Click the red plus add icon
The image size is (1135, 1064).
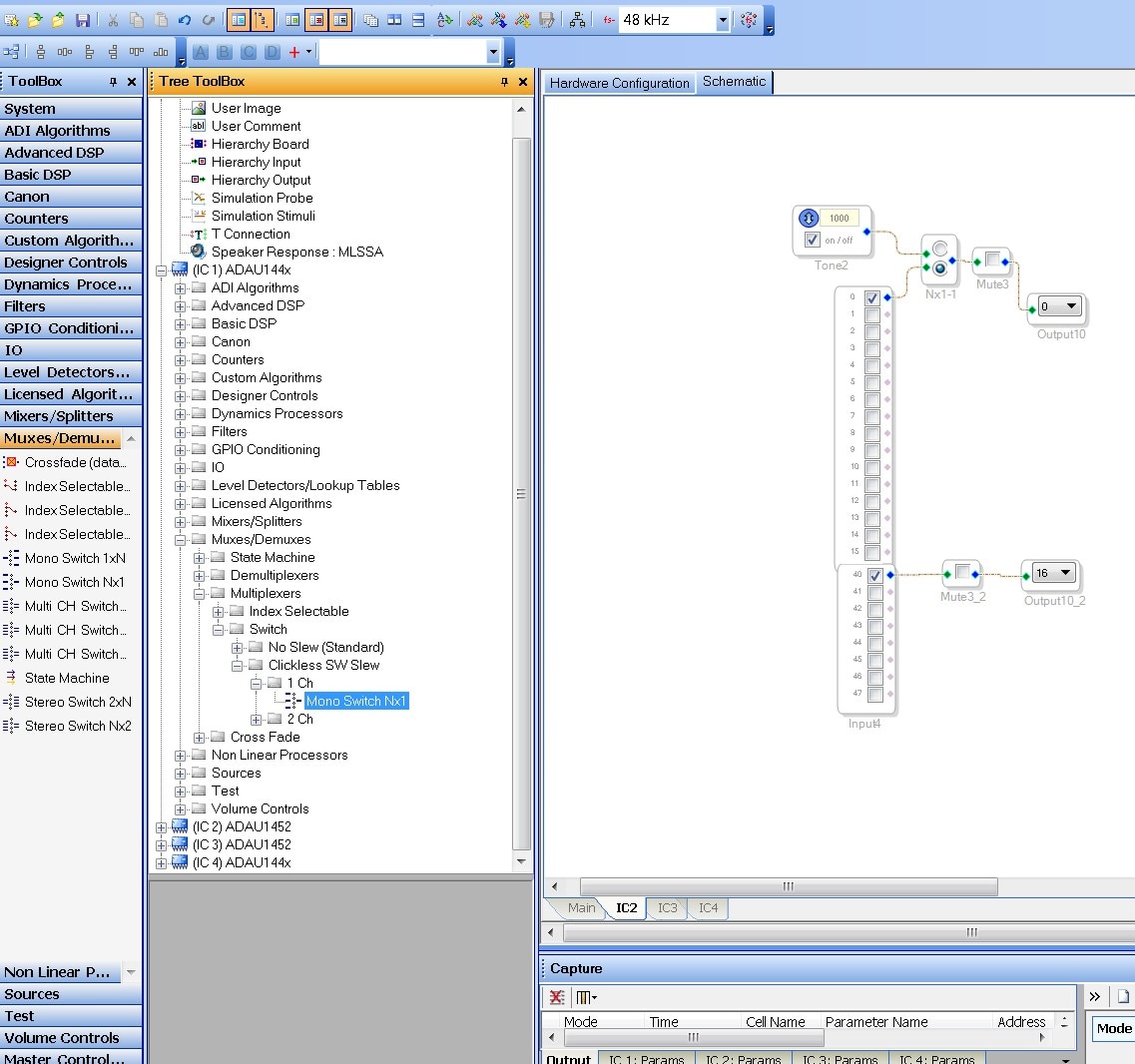tap(293, 52)
